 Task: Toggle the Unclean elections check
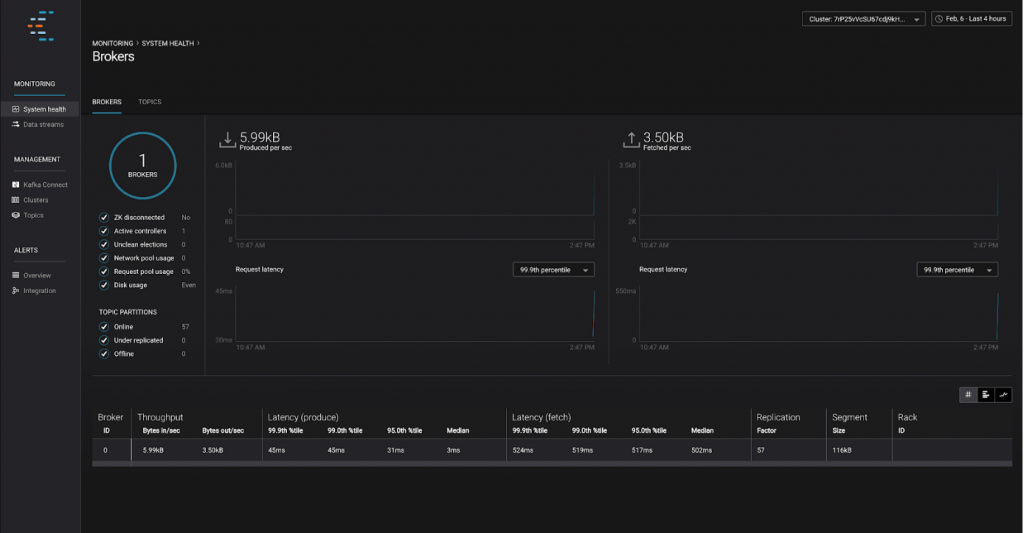click(x=104, y=244)
